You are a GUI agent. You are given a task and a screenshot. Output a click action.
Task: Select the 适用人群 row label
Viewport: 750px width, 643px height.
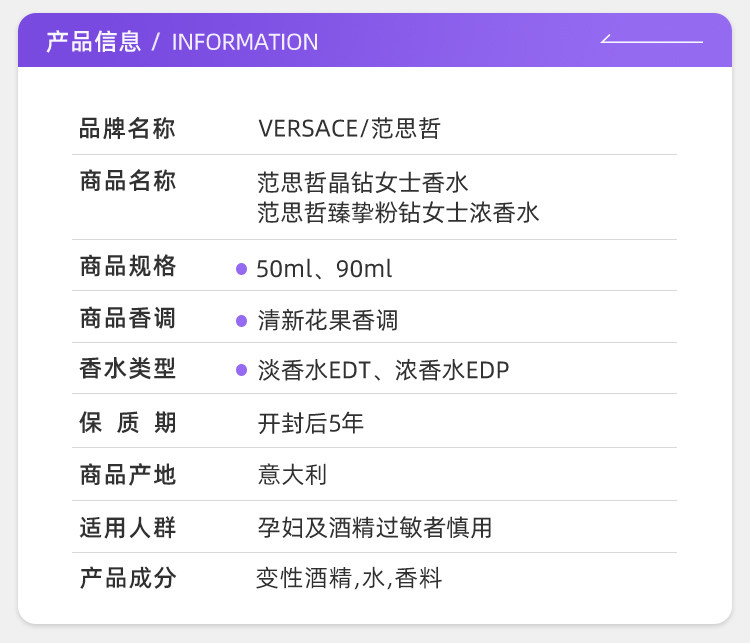coord(127,527)
